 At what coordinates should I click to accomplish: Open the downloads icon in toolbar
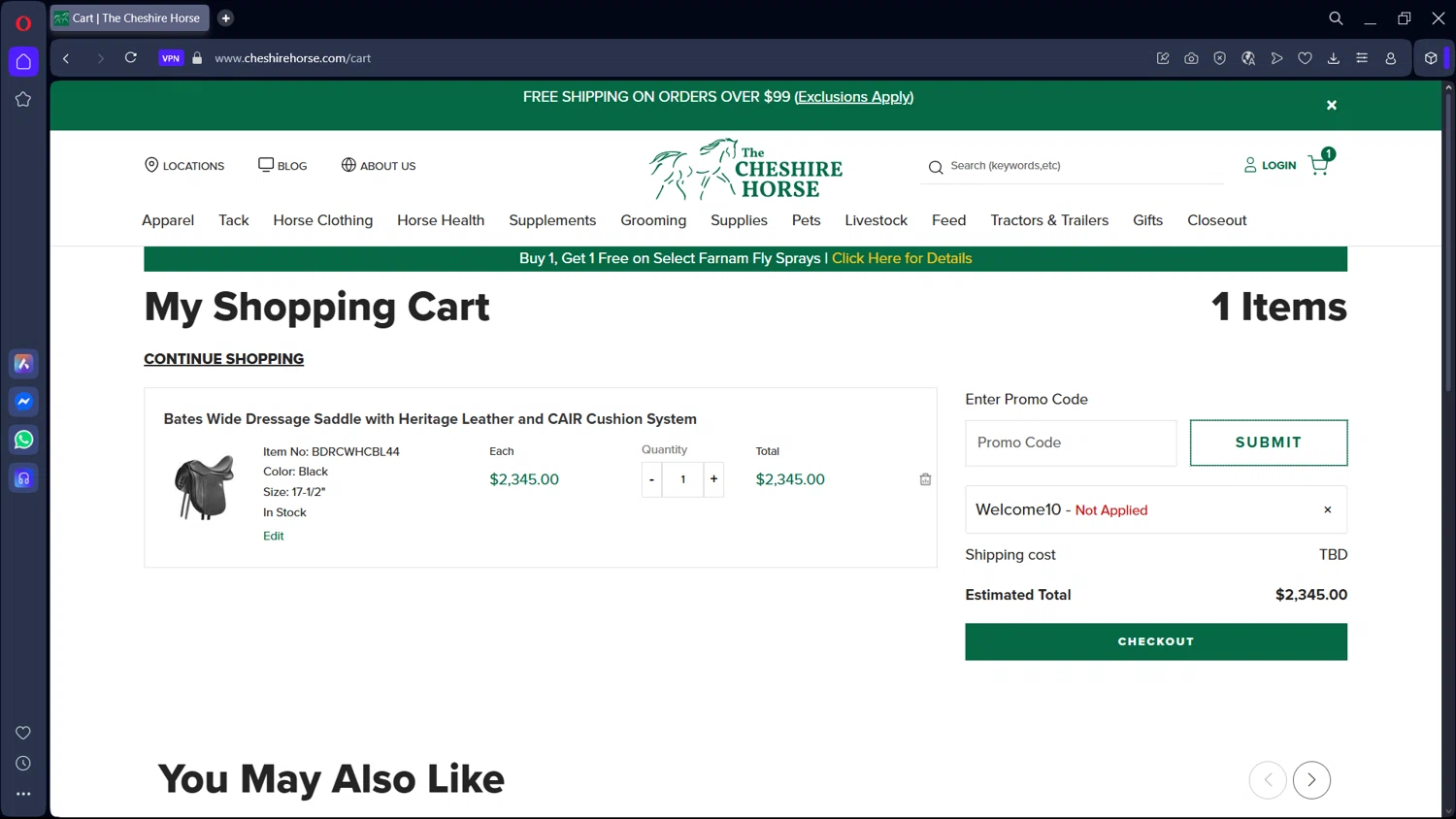click(x=1334, y=58)
